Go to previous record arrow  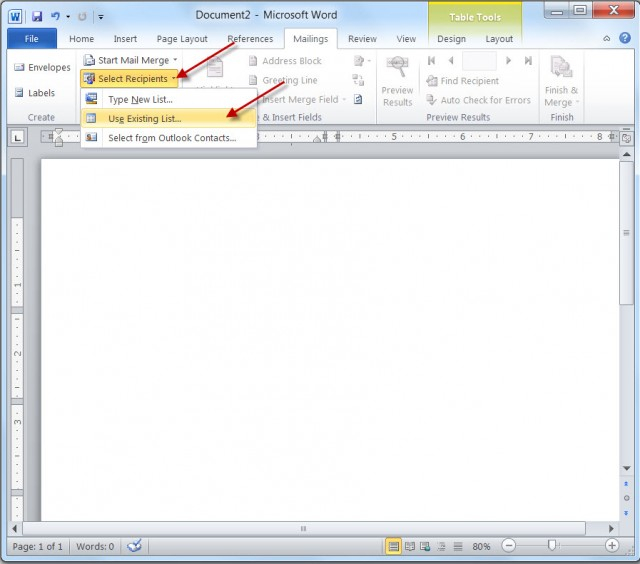tap(451, 61)
